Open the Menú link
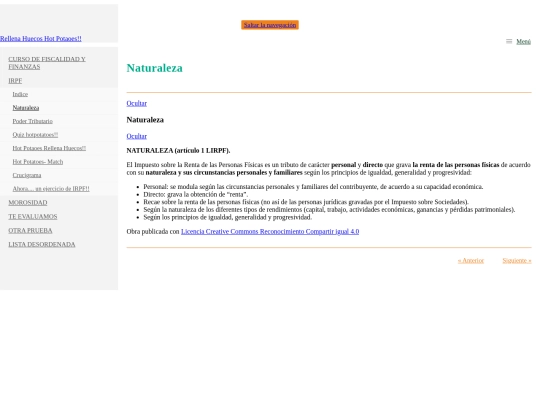The width and height of the screenshot is (540, 405). point(523,42)
